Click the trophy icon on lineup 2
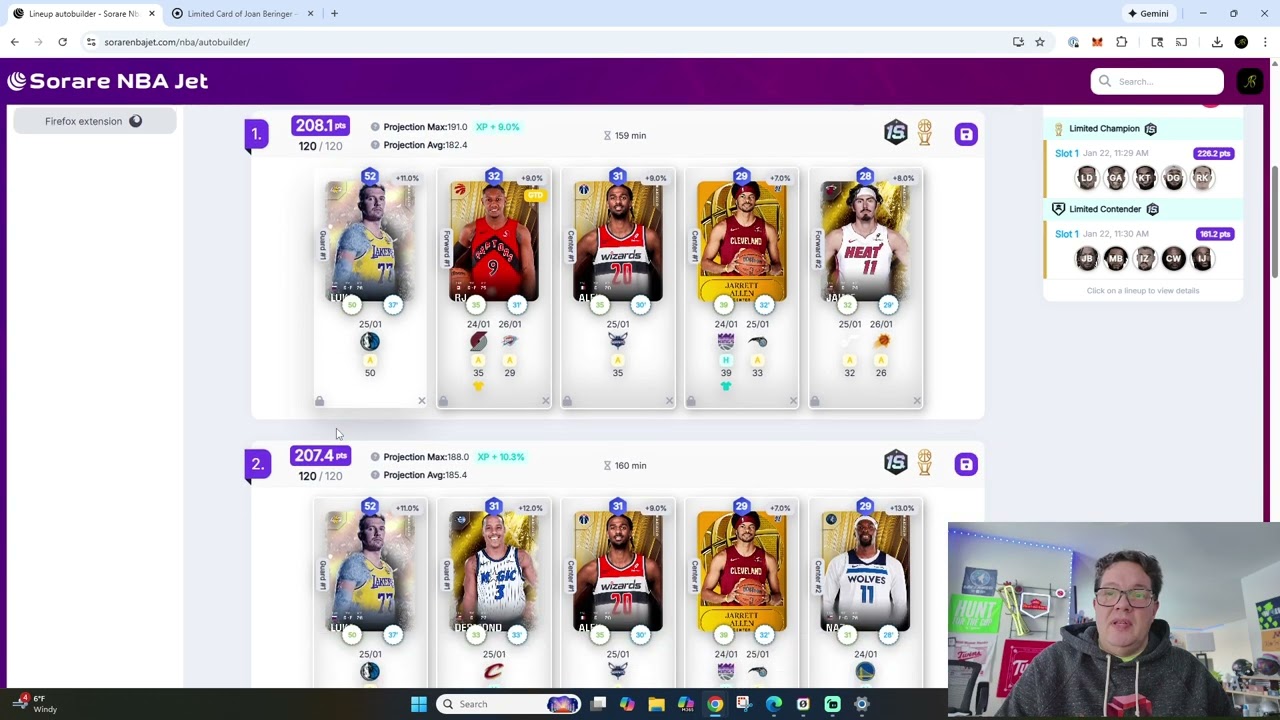The height and width of the screenshot is (720, 1280). tap(924, 462)
